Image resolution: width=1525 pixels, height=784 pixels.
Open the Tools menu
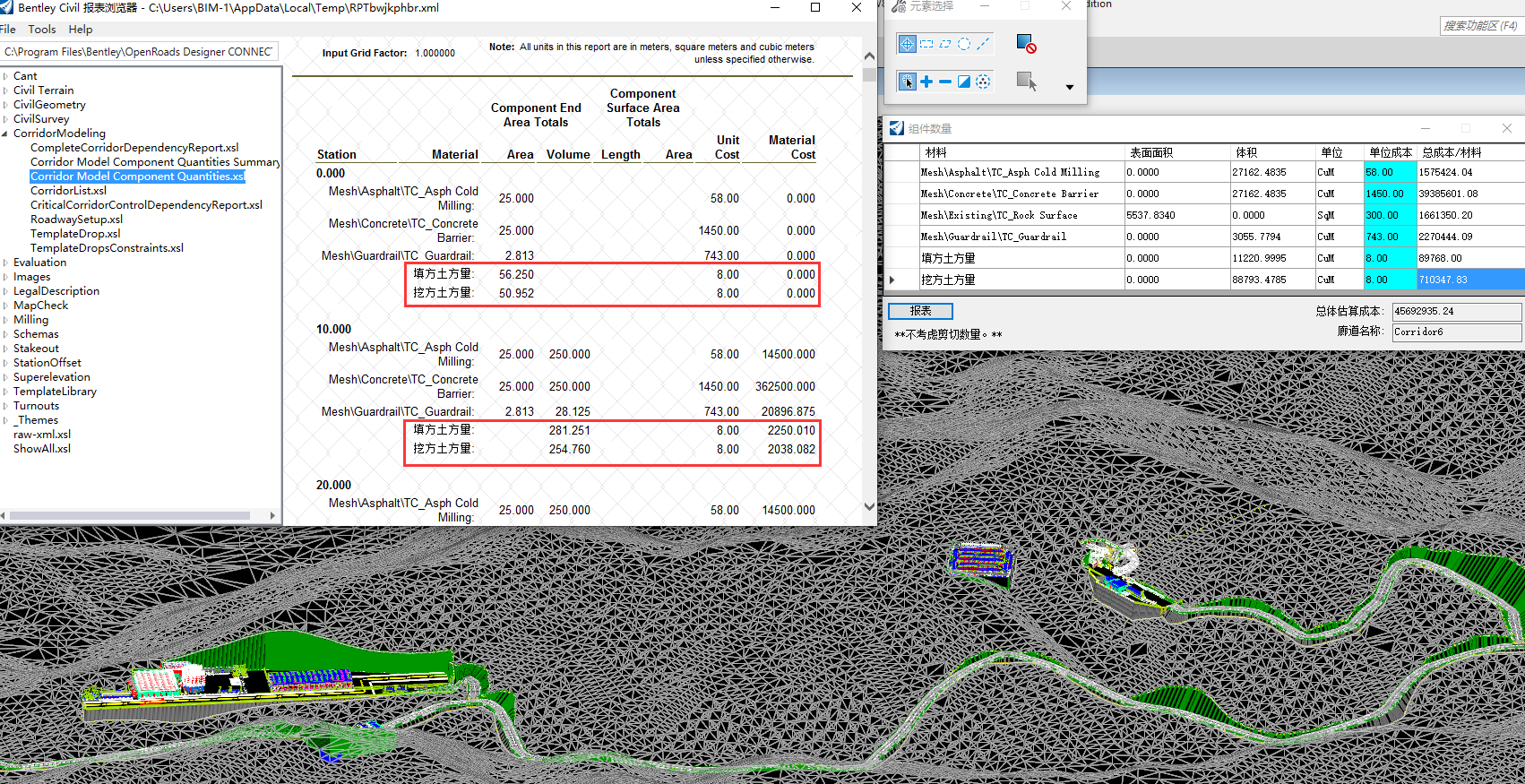click(41, 30)
